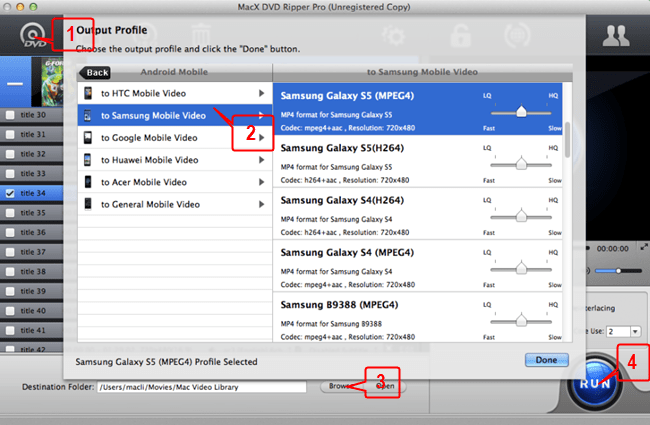Select to Huawei Mobile Video category
The height and width of the screenshot is (425, 650).
point(175,160)
